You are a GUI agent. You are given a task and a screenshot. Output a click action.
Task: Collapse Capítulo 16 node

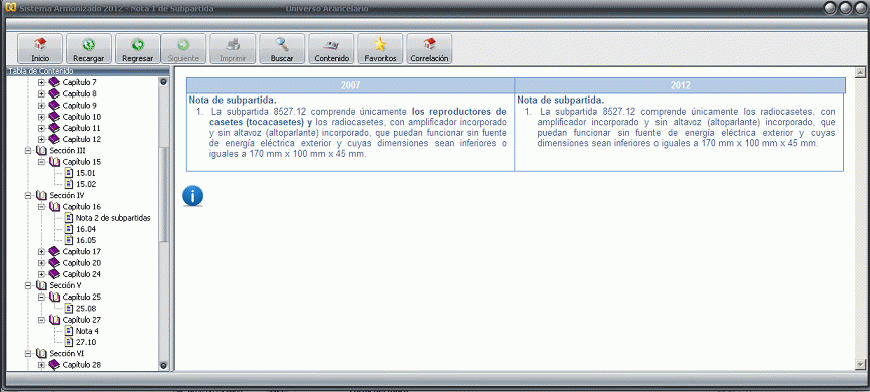click(x=41, y=207)
